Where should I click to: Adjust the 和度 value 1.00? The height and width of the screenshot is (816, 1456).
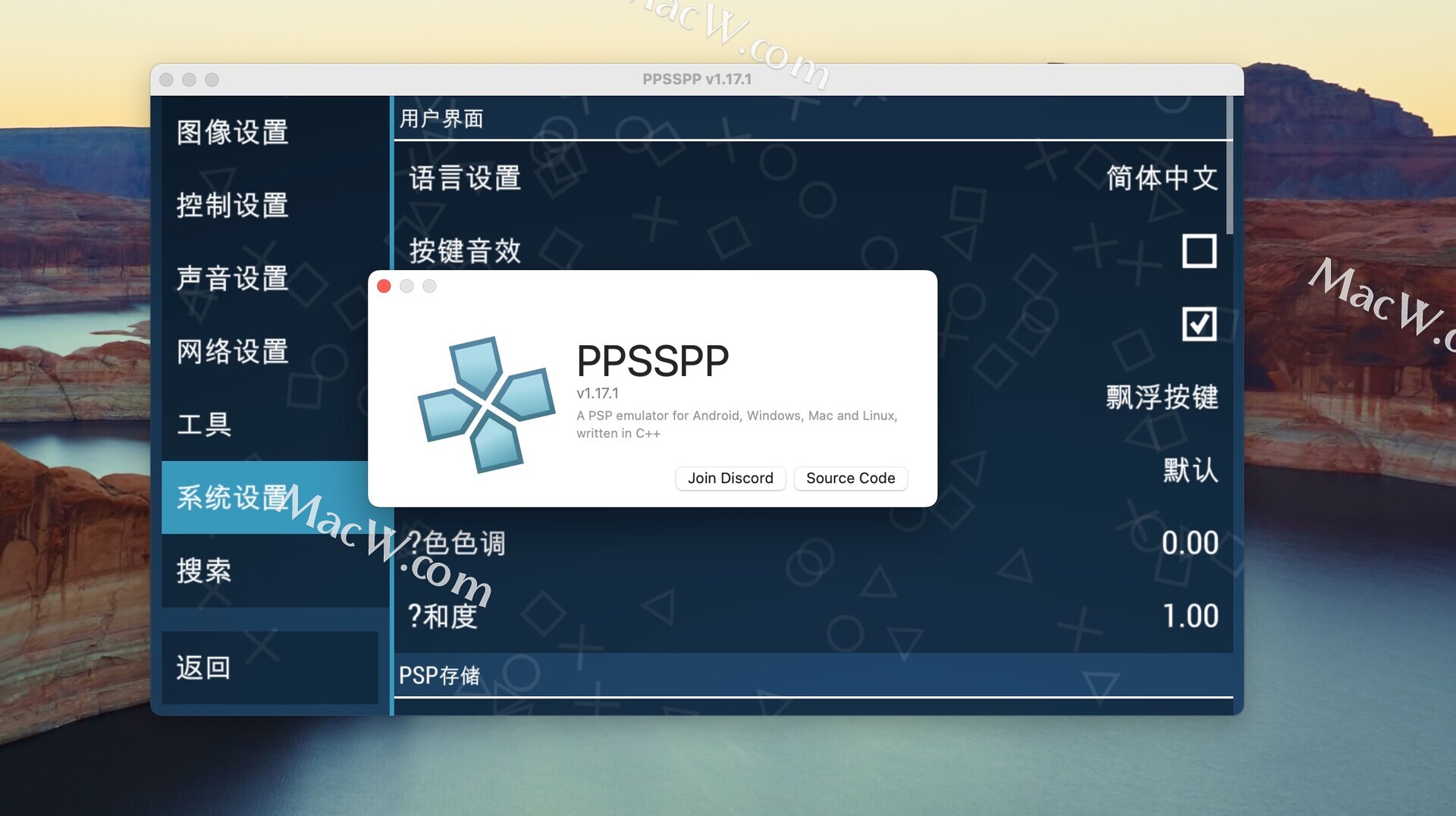click(813, 616)
